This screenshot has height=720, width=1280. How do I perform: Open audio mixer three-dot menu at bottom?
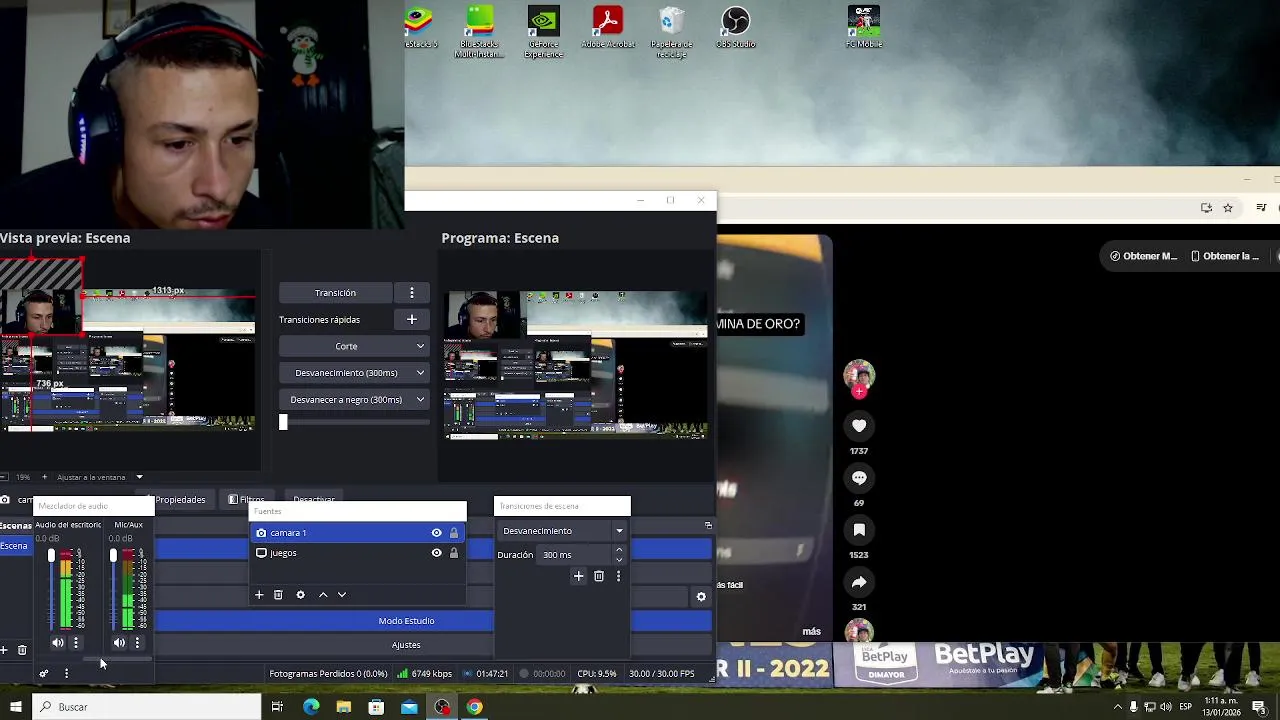66,673
